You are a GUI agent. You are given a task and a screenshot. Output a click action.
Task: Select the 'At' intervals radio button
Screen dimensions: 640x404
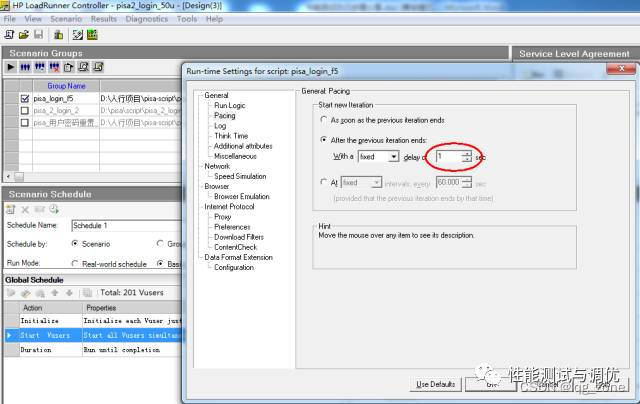click(324, 182)
